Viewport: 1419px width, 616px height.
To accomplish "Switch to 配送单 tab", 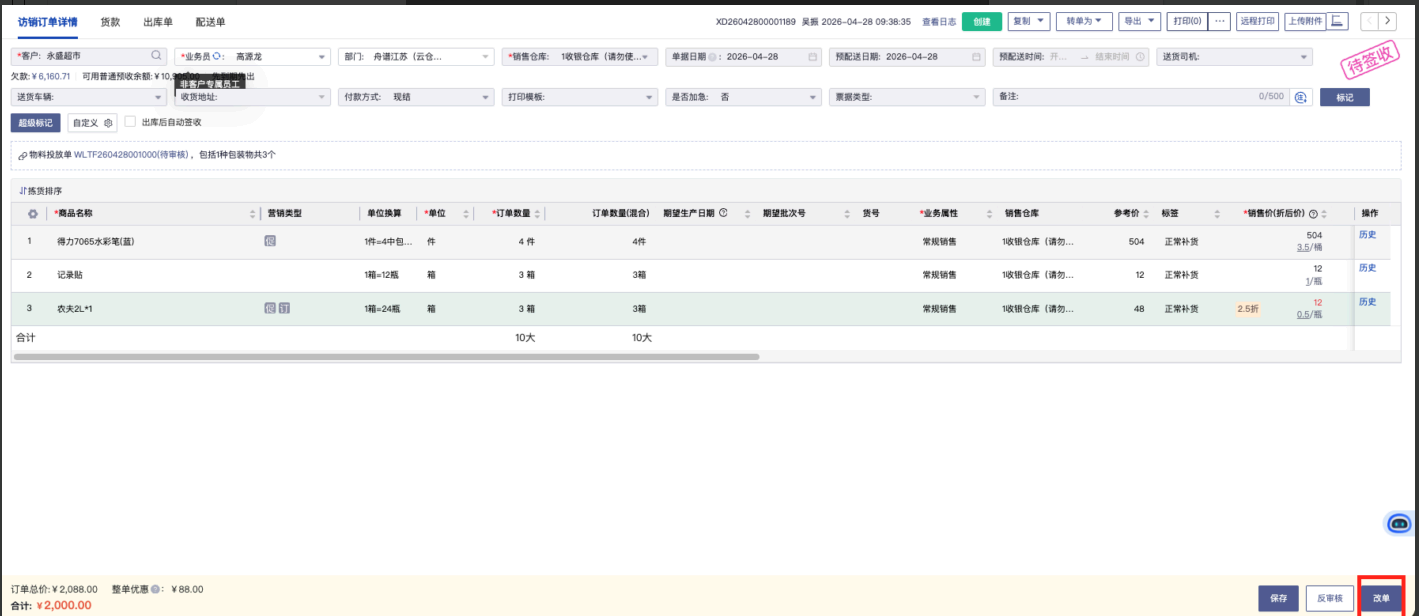I will pos(210,21).
